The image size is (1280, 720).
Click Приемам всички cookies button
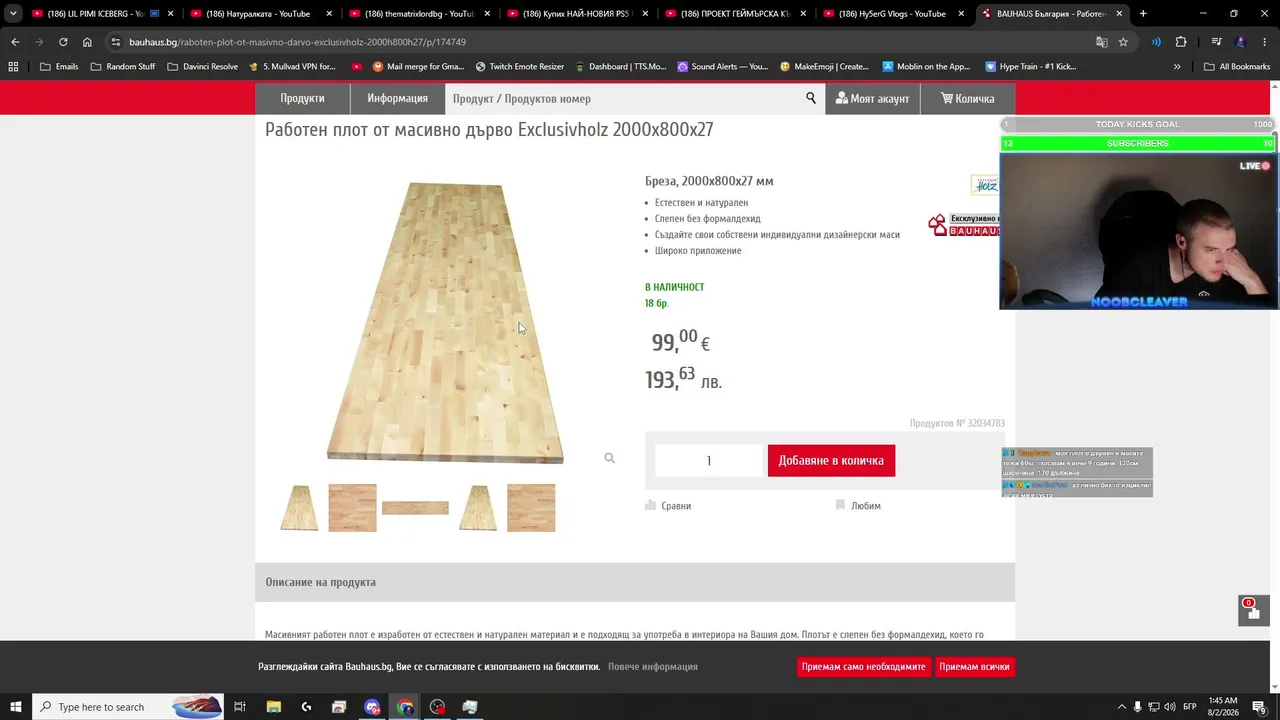[x=974, y=667]
